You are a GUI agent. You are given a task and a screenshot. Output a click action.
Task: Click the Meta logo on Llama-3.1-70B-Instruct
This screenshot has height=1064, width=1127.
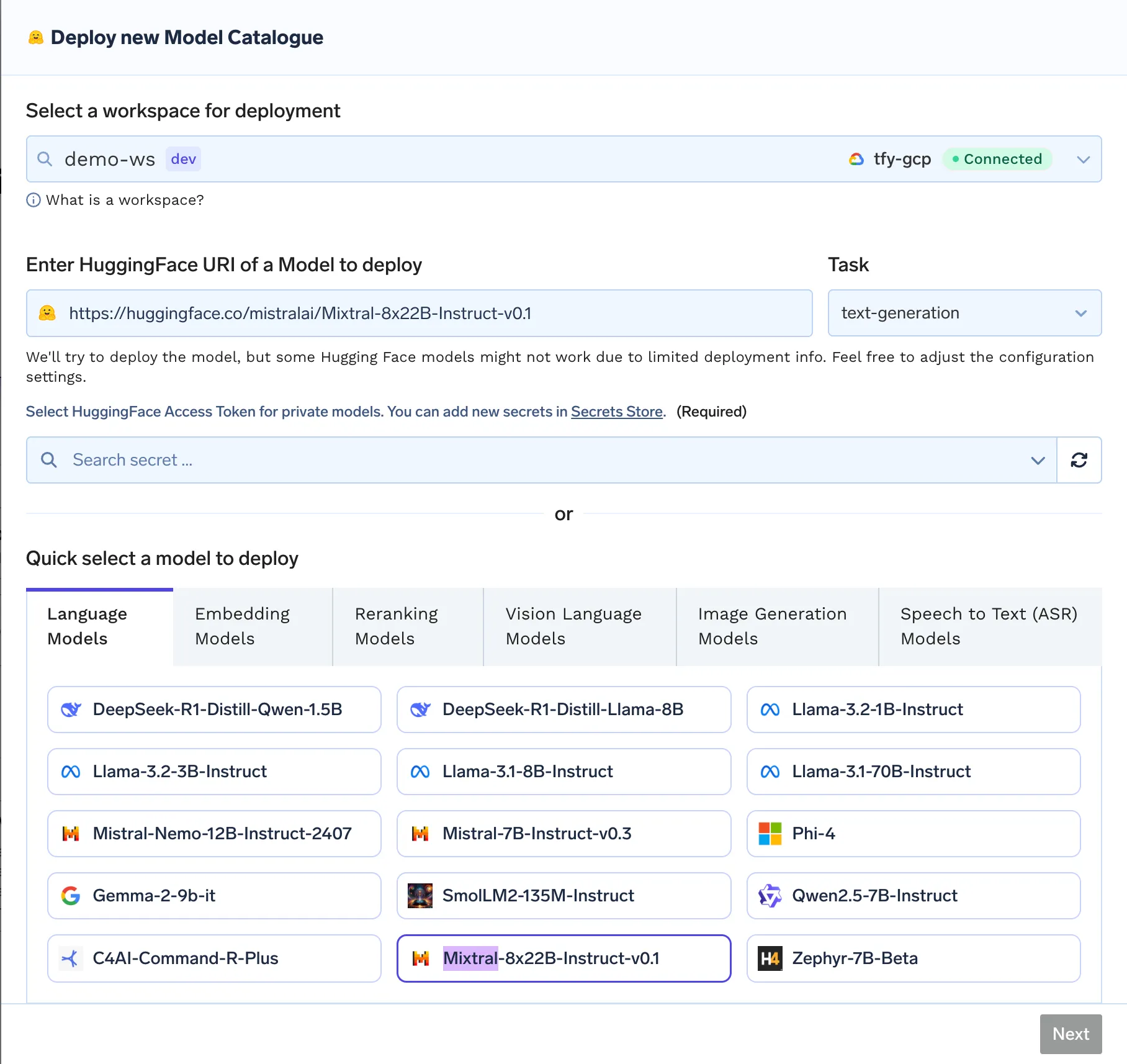(x=771, y=772)
